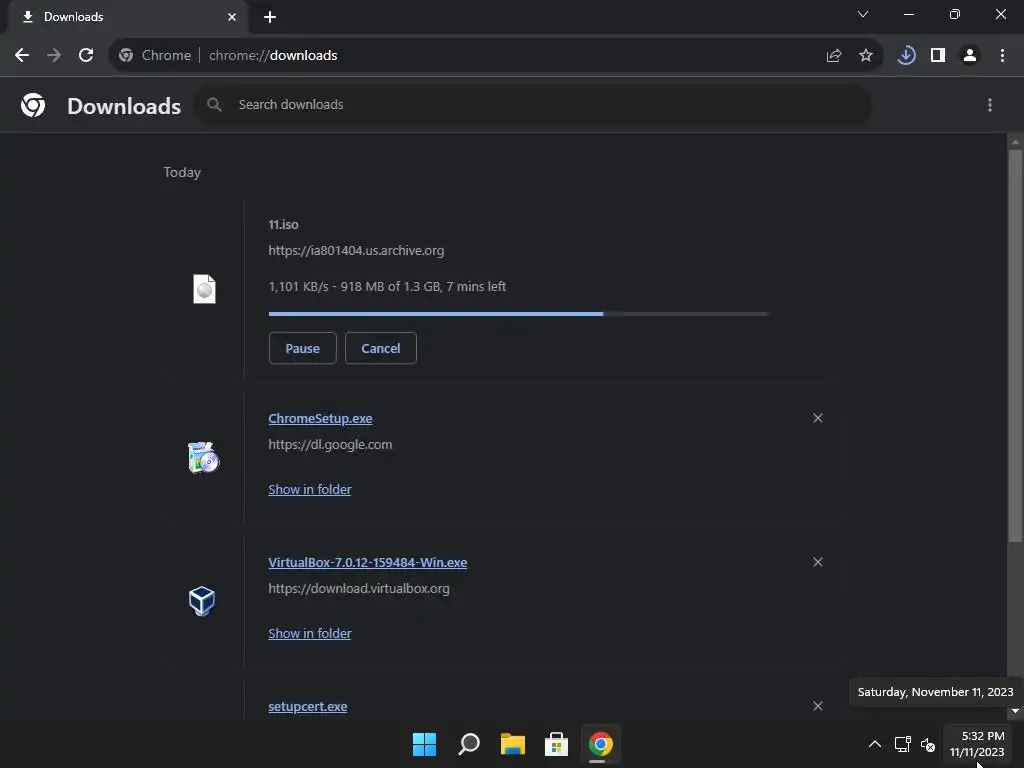
Task: Click the scrollbar up arrow
Action: pyautogui.click(x=1015, y=142)
